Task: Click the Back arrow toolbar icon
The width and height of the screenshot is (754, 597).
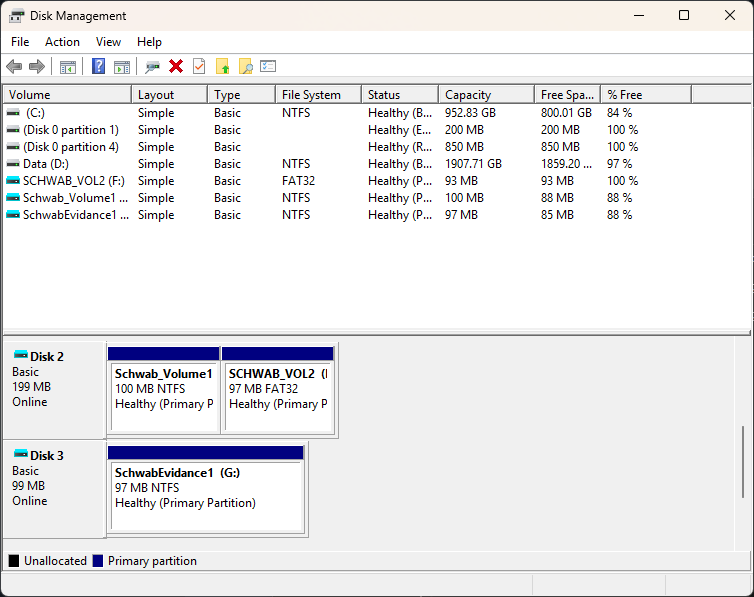Action: [14, 66]
